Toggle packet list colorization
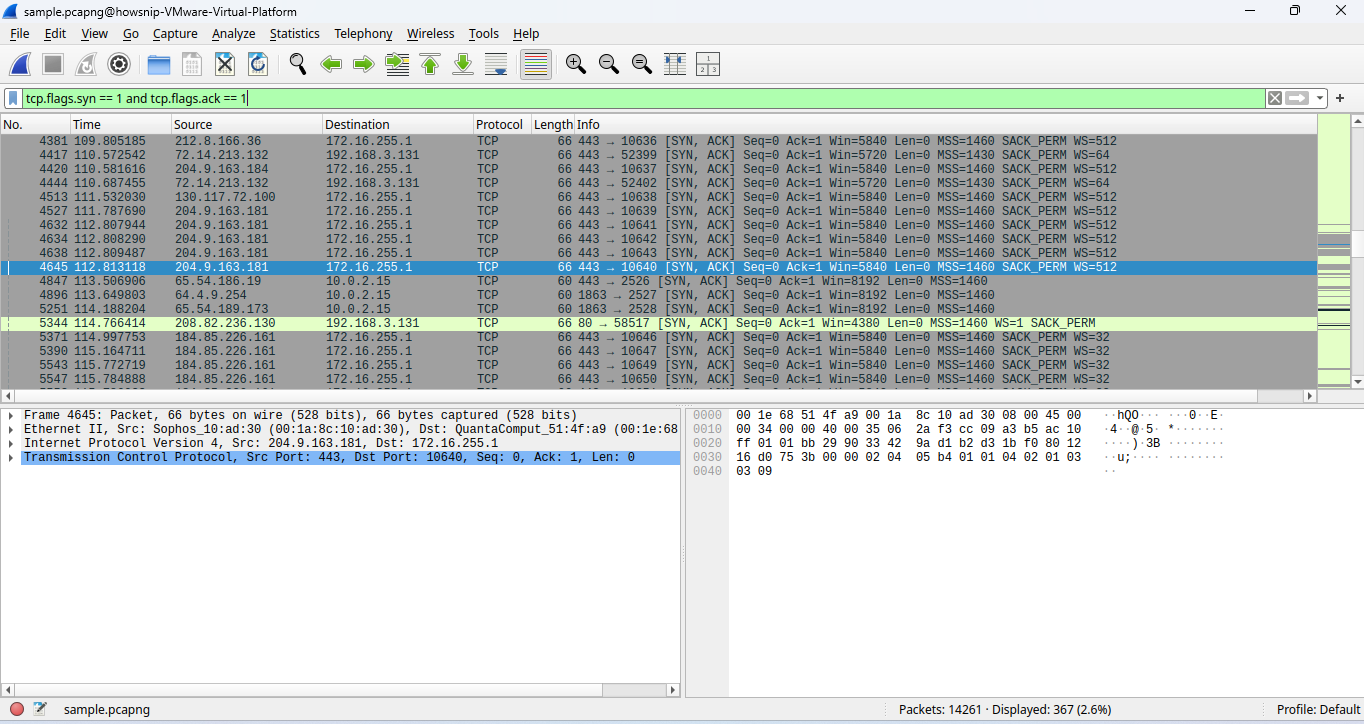The width and height of the screenshot is (1364, 724). point(536,64)
